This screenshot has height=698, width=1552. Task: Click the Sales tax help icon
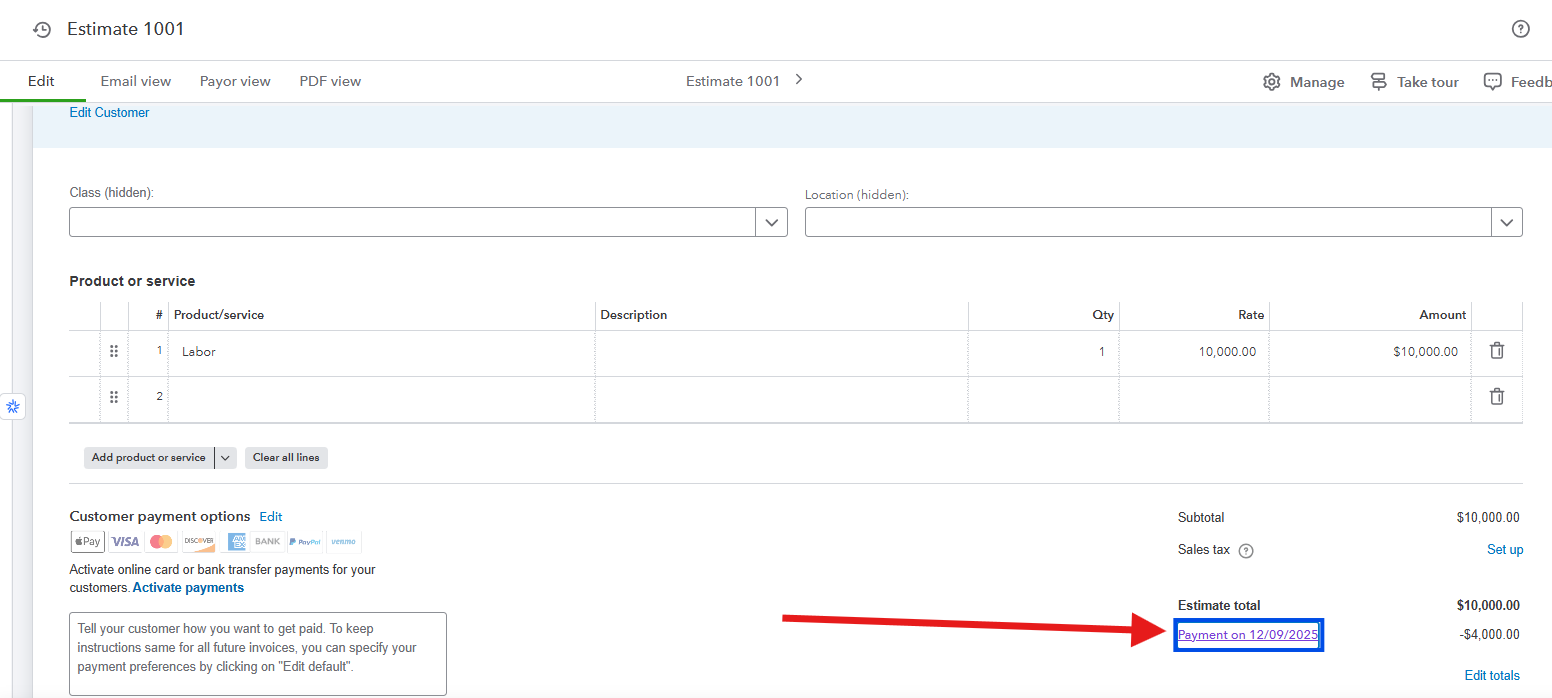tap(1246, 551)
